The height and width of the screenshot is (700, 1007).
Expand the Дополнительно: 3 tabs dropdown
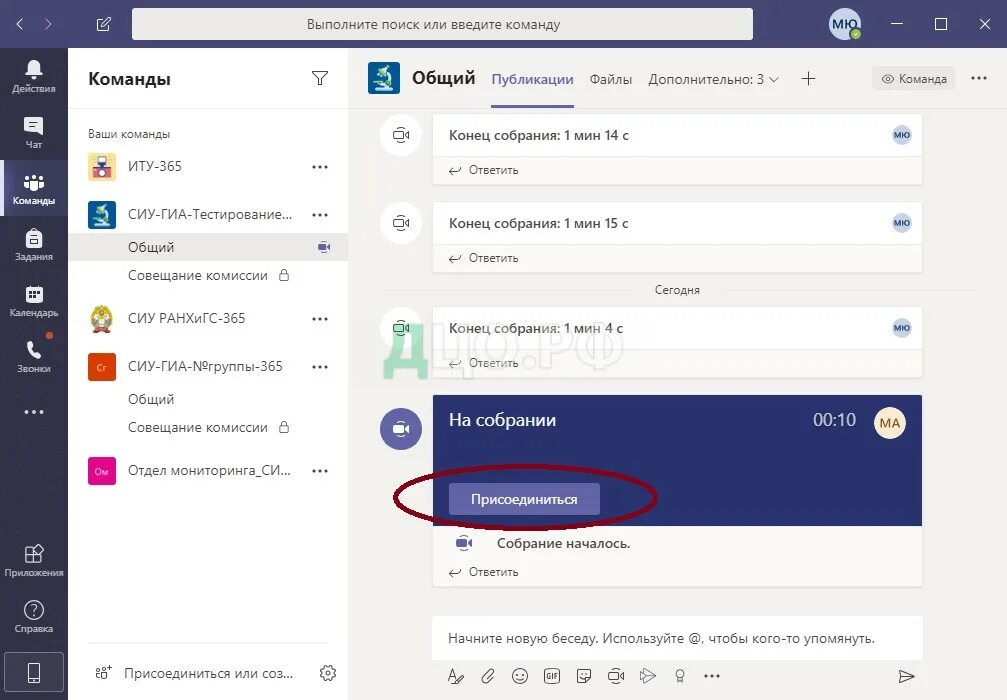(x=714, y=79)
